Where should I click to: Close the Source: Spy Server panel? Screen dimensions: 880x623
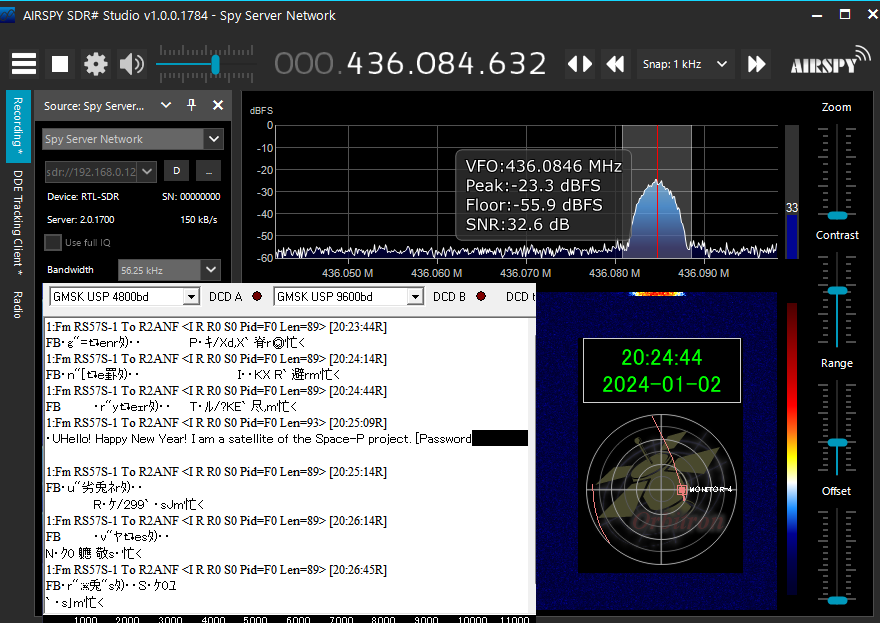(x=218, y=105)
